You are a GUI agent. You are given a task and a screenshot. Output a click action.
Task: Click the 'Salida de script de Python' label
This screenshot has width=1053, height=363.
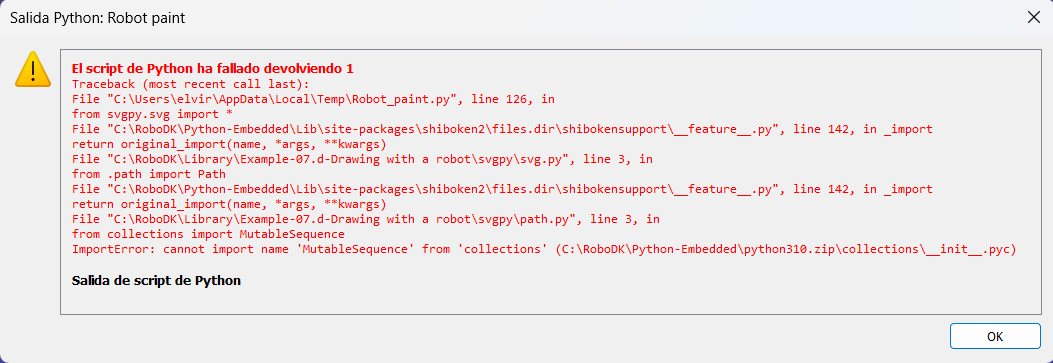(x=156, y=280)
